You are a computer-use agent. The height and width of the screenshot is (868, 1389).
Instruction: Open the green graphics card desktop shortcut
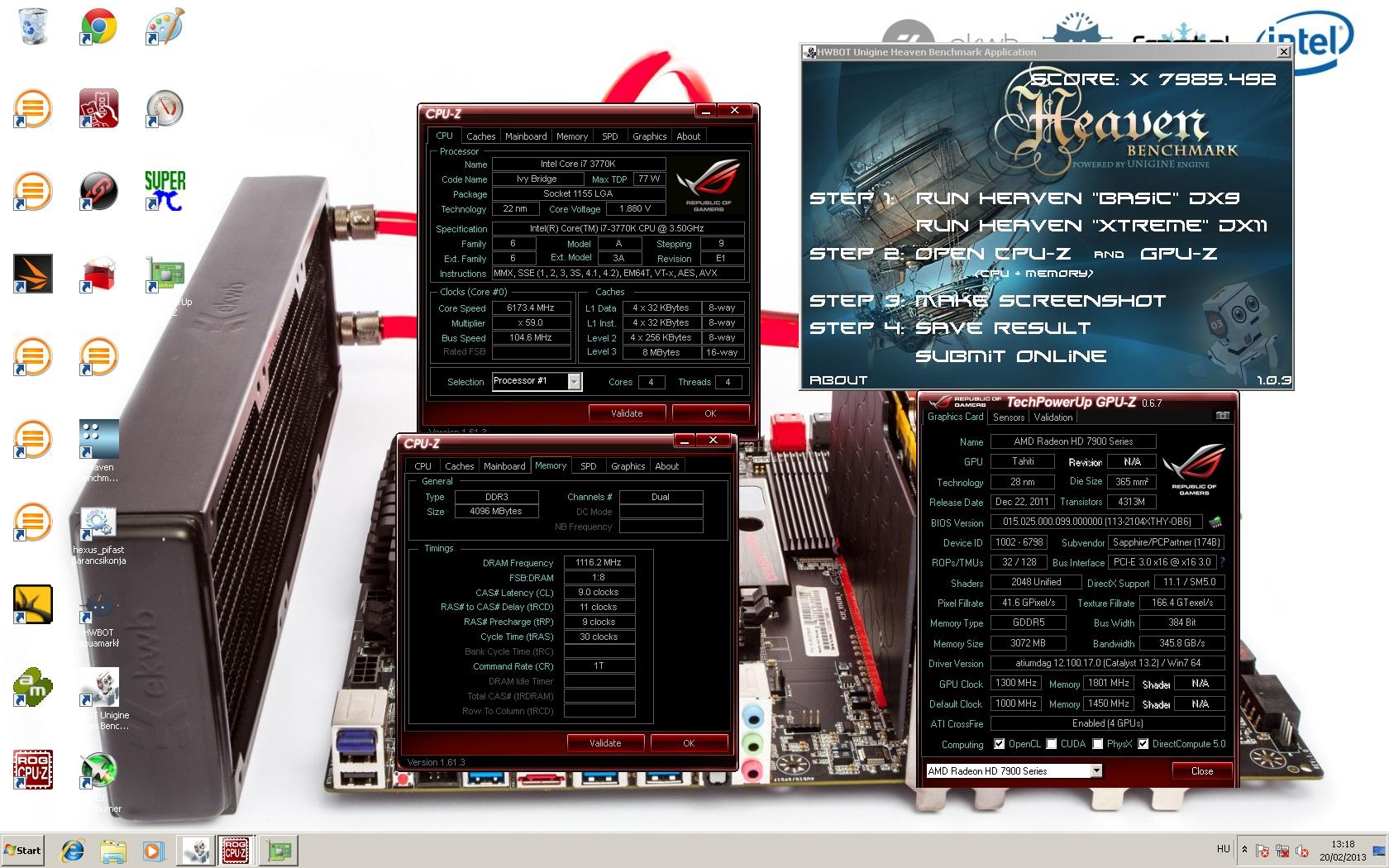[x=165, y=273]
